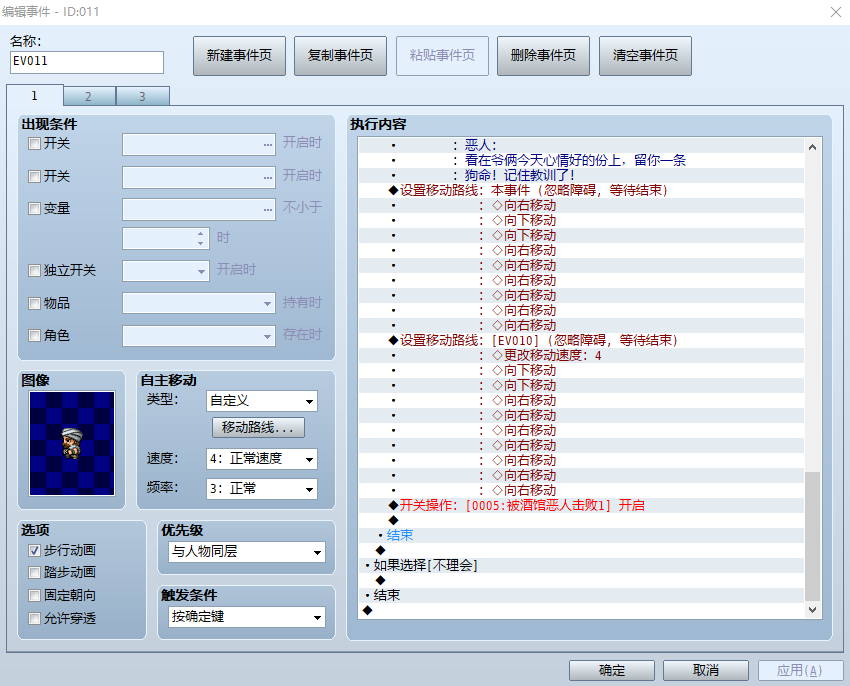Switch to event page tab 3

click(x=143, y=97)
